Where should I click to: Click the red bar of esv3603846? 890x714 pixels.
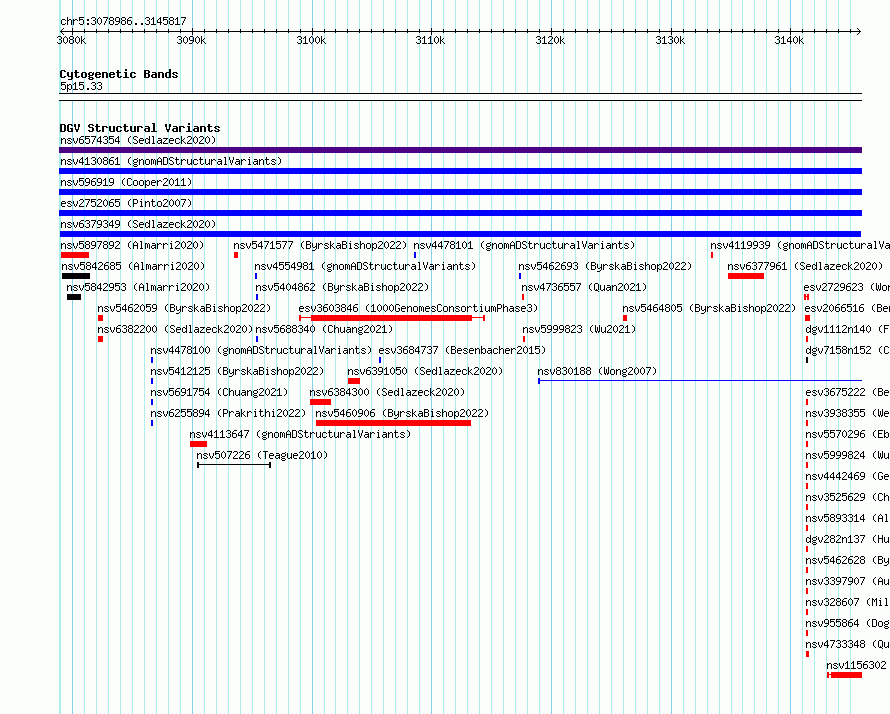[x=392, y=318]
